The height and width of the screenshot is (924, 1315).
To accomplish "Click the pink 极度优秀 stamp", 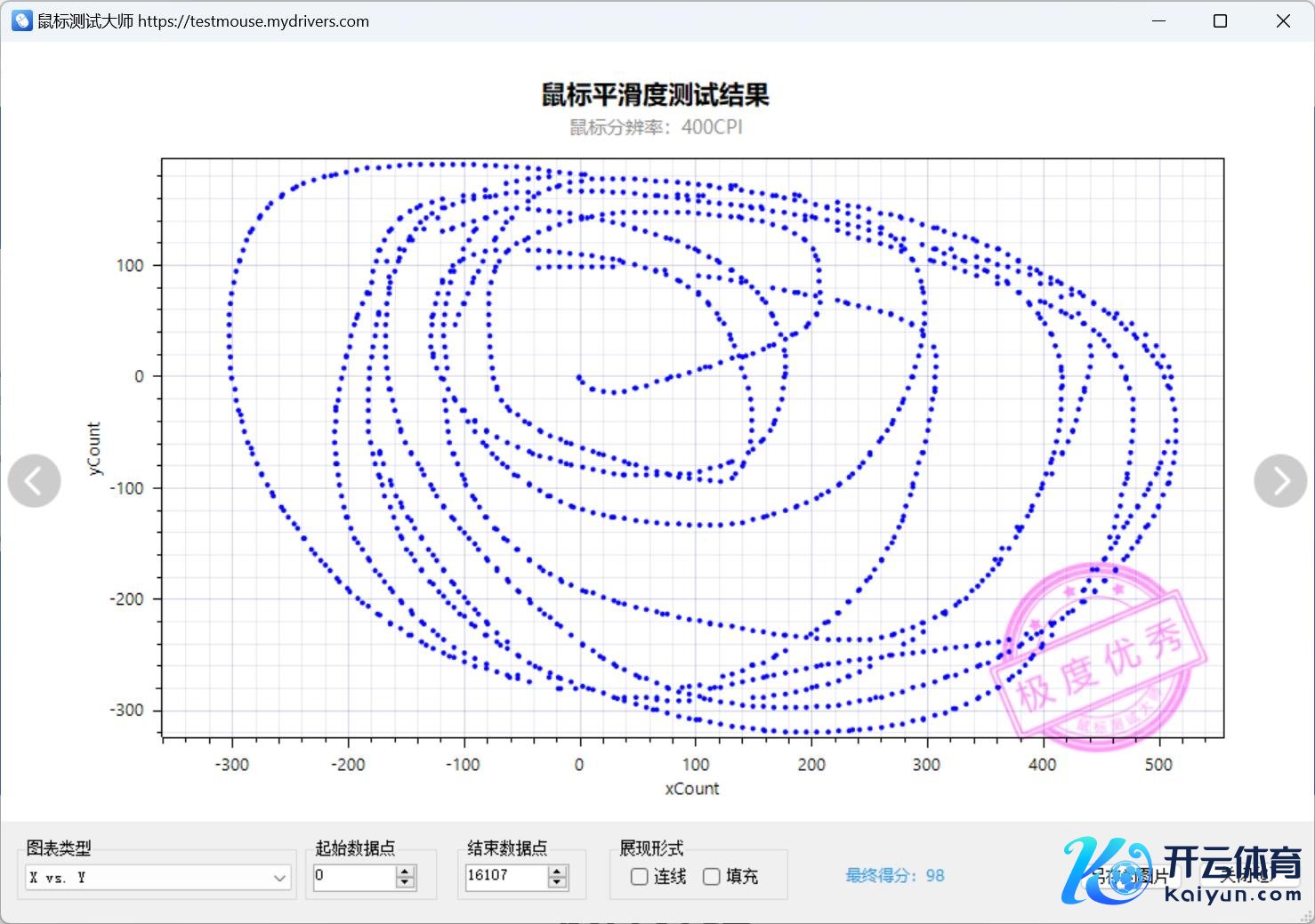I will (1100, 657).
